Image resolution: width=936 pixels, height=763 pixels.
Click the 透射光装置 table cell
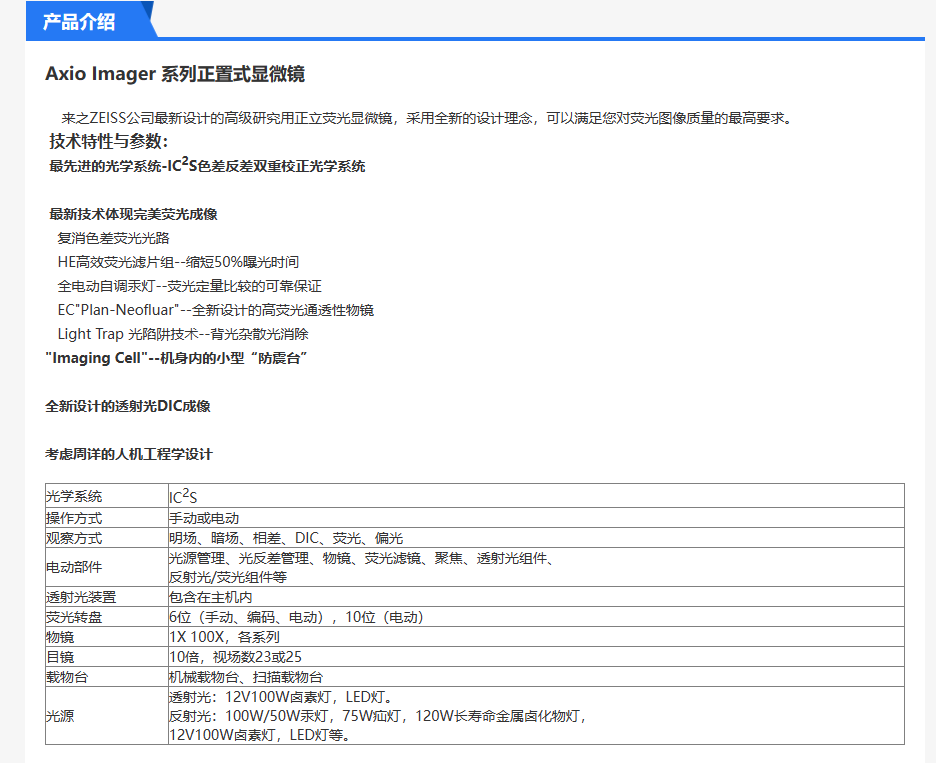[107, 597]
